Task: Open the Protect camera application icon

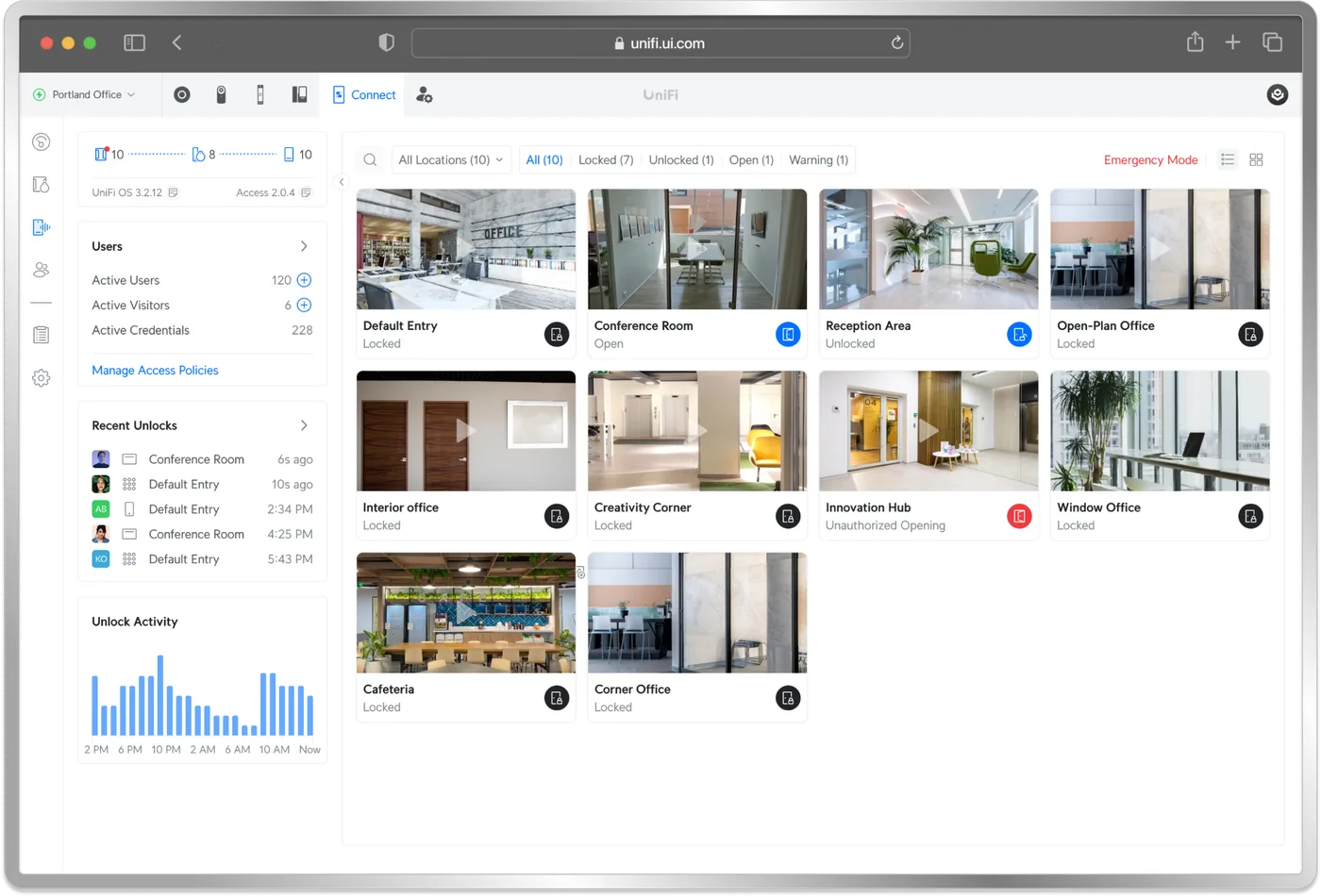Action: tap(221, 94)
